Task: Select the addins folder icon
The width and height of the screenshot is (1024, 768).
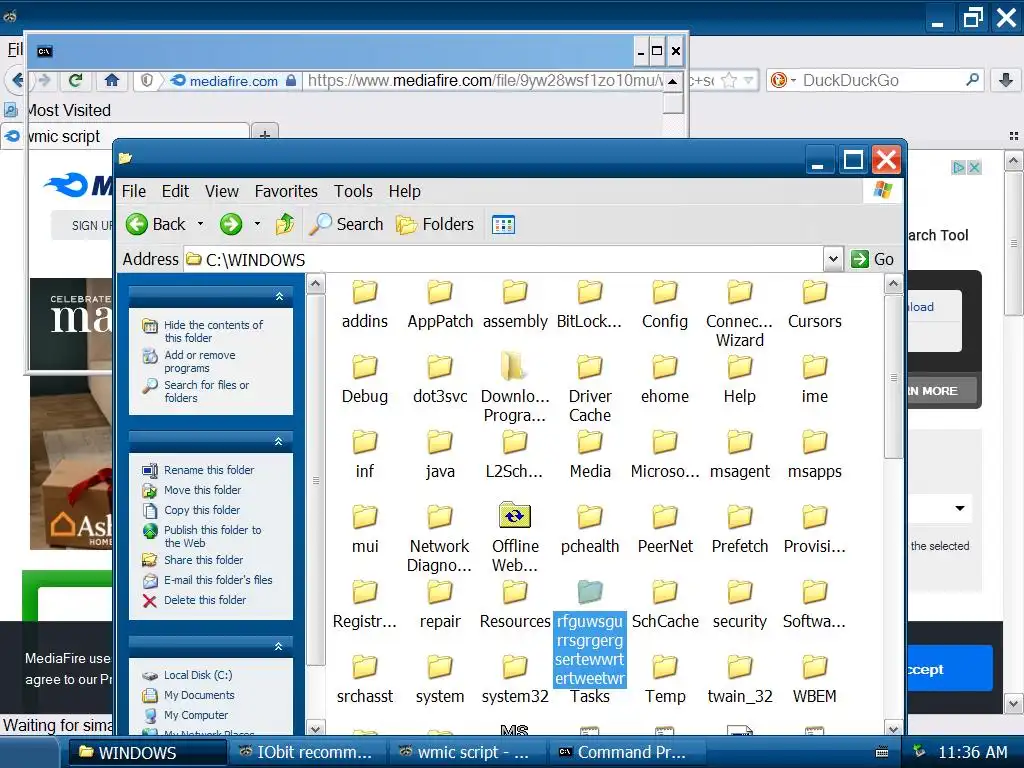Action: pos(364,293)
